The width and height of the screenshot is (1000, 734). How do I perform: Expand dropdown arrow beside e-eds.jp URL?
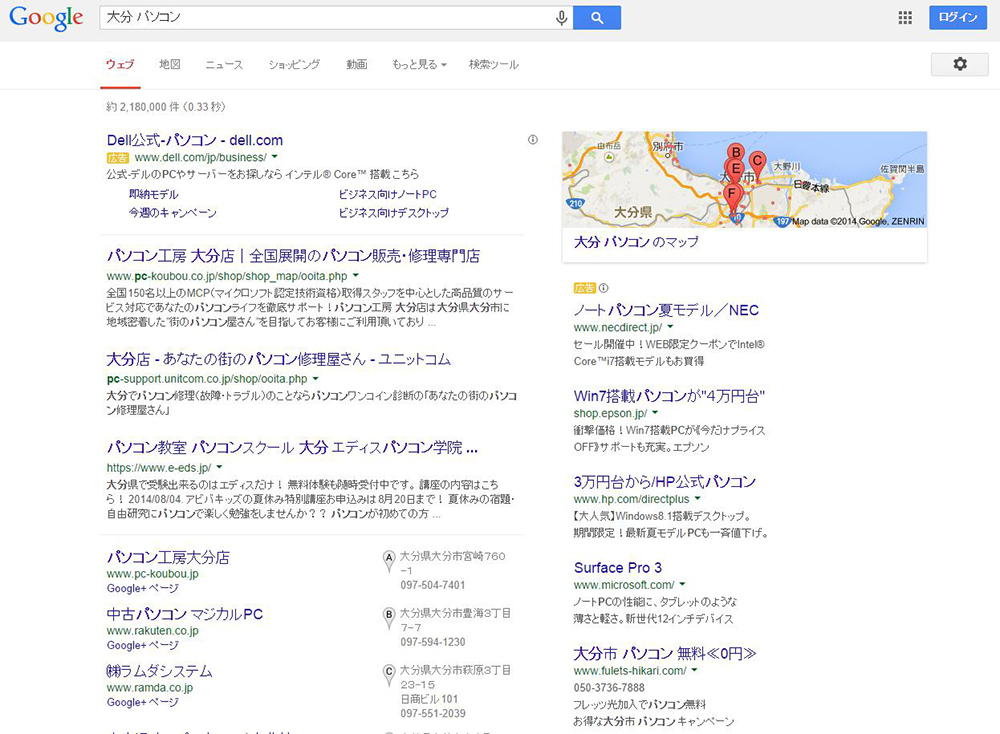[219, 467]
